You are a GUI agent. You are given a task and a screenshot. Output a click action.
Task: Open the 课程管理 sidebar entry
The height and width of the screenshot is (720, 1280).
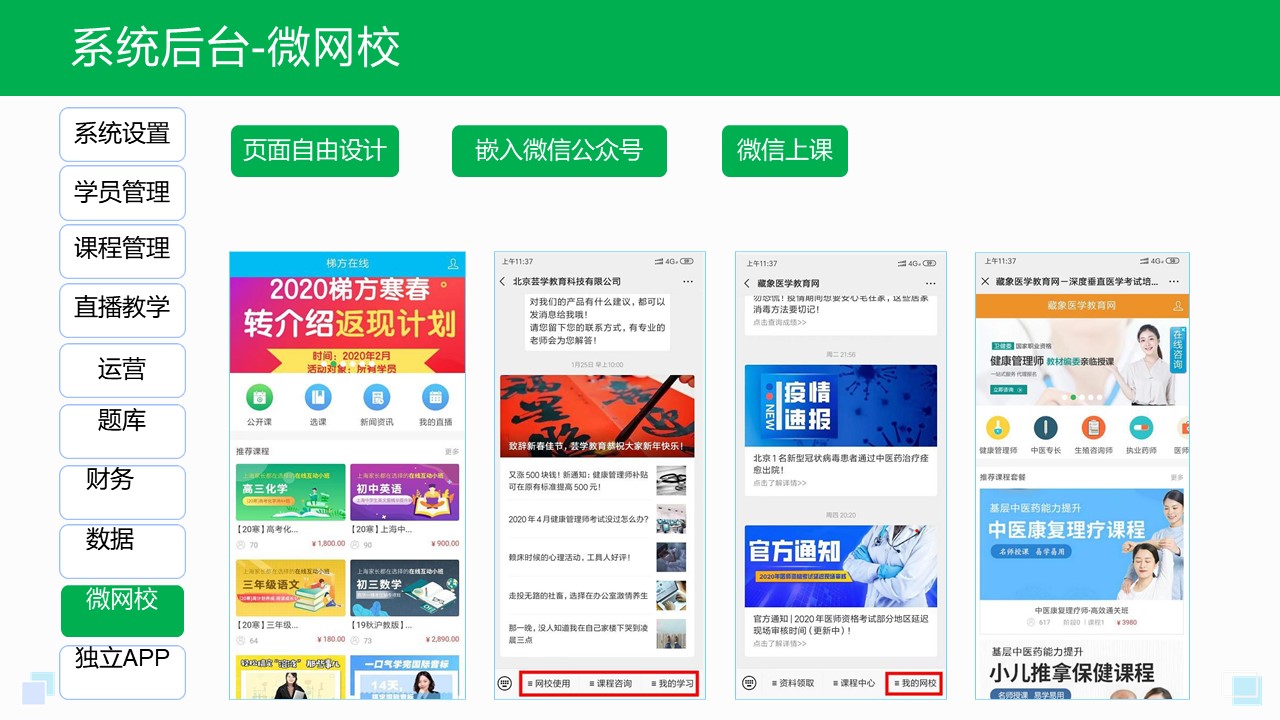[x=122, y=251]
